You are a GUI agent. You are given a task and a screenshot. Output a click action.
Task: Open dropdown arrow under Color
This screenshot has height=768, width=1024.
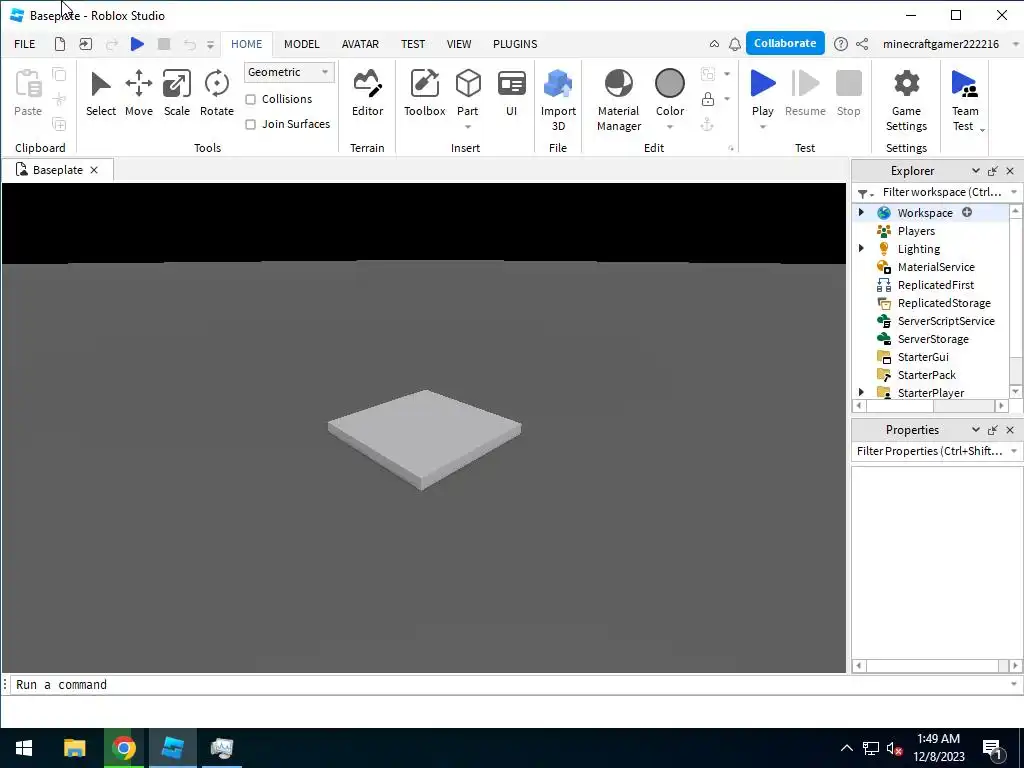click(x=669, y=127)
